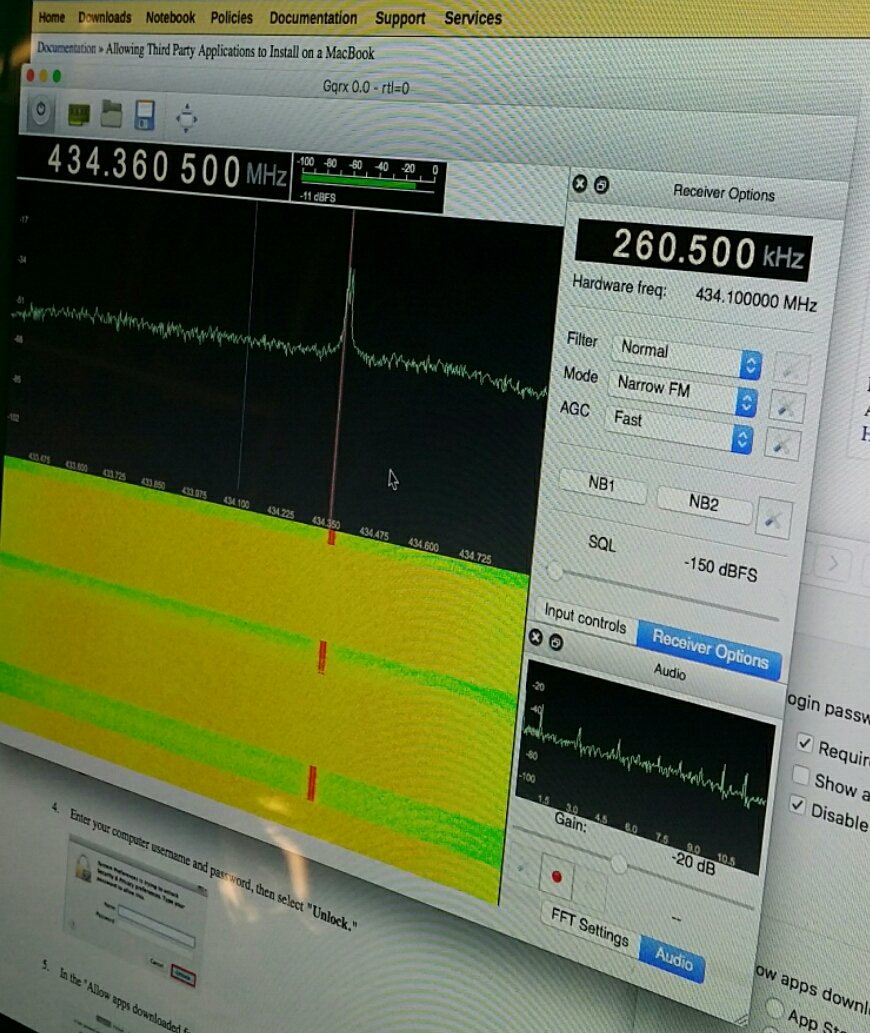Open the Filter dropdown showing Normal
The width and height of the screenshot is (870, 1033).
coord(686,355)
